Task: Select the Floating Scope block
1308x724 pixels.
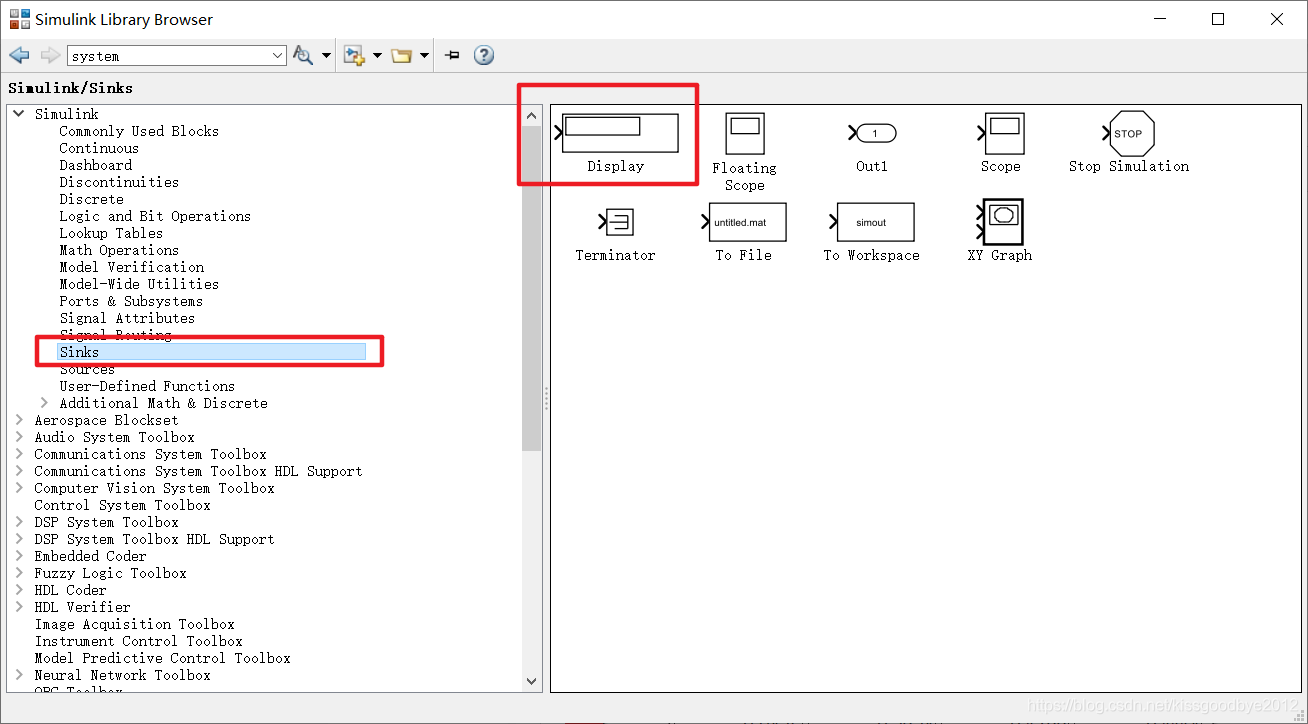Action: [745, 151]
